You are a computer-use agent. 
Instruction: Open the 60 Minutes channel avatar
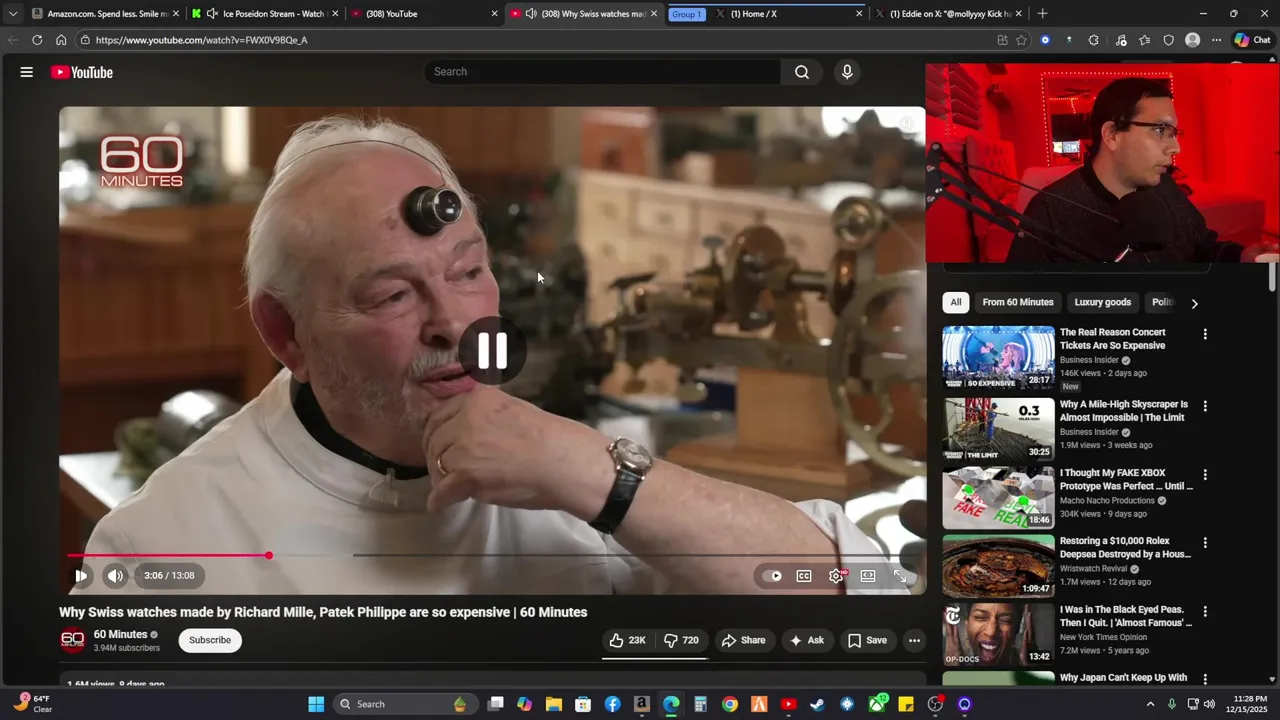tap(72, 640)
